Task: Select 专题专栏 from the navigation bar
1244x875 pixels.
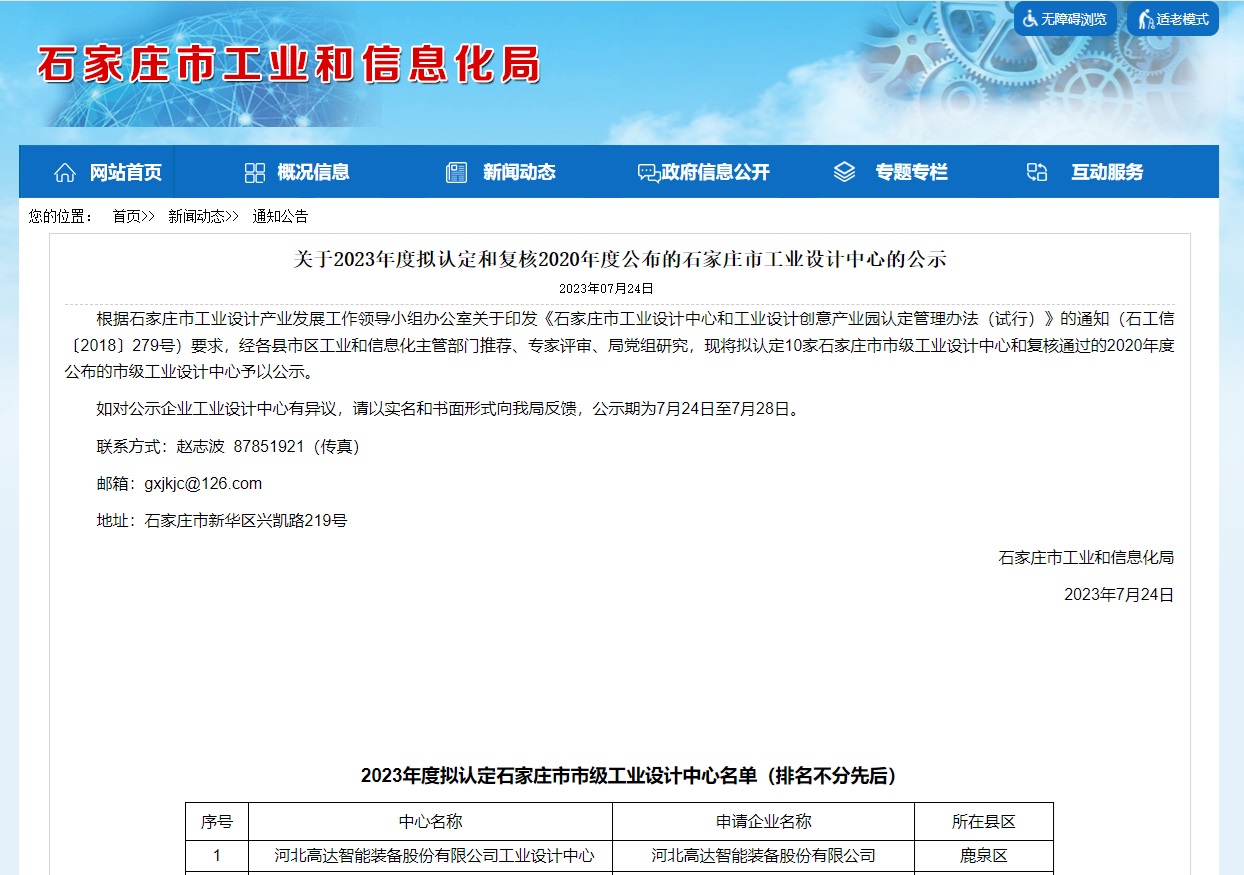Action: [911, 173]
